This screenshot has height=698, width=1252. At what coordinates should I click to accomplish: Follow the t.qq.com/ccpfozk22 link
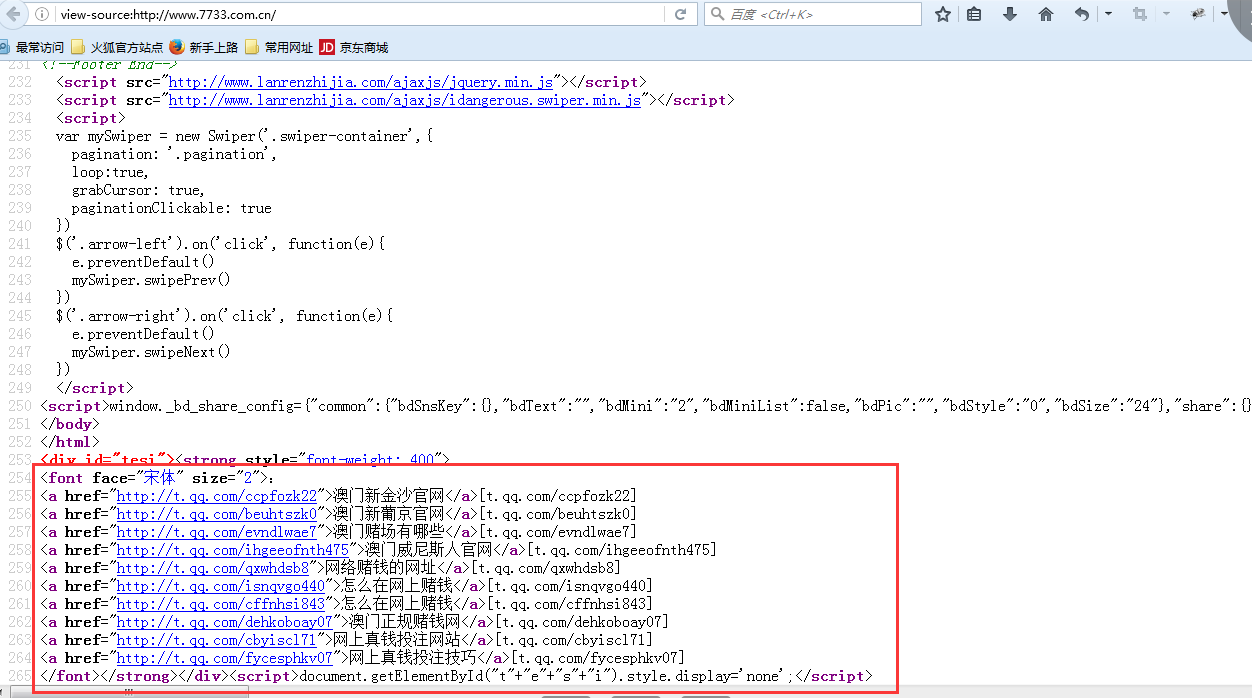point(217,496)
